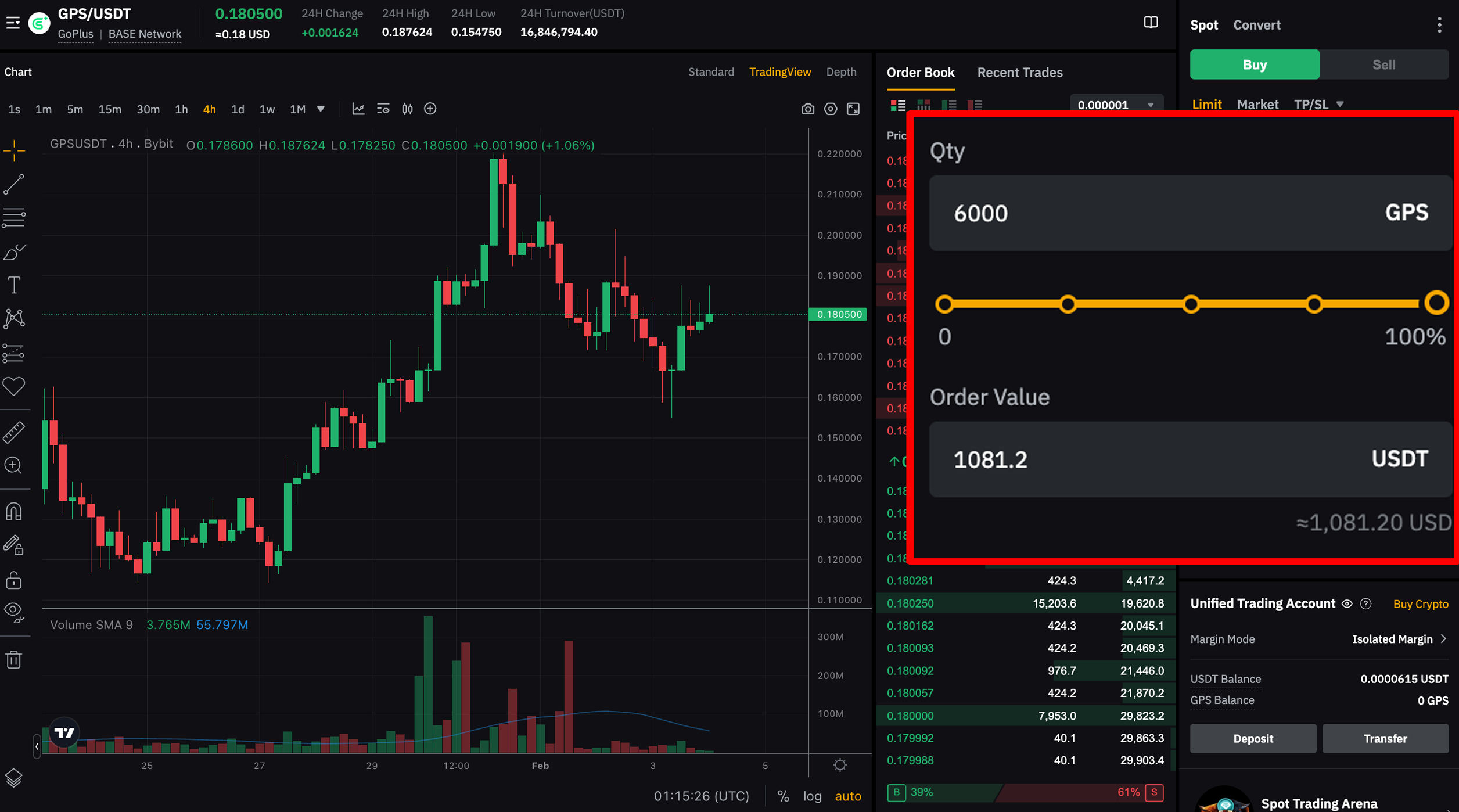
Task: Select the text annotation tool
Action: click(x=14, y=285)
